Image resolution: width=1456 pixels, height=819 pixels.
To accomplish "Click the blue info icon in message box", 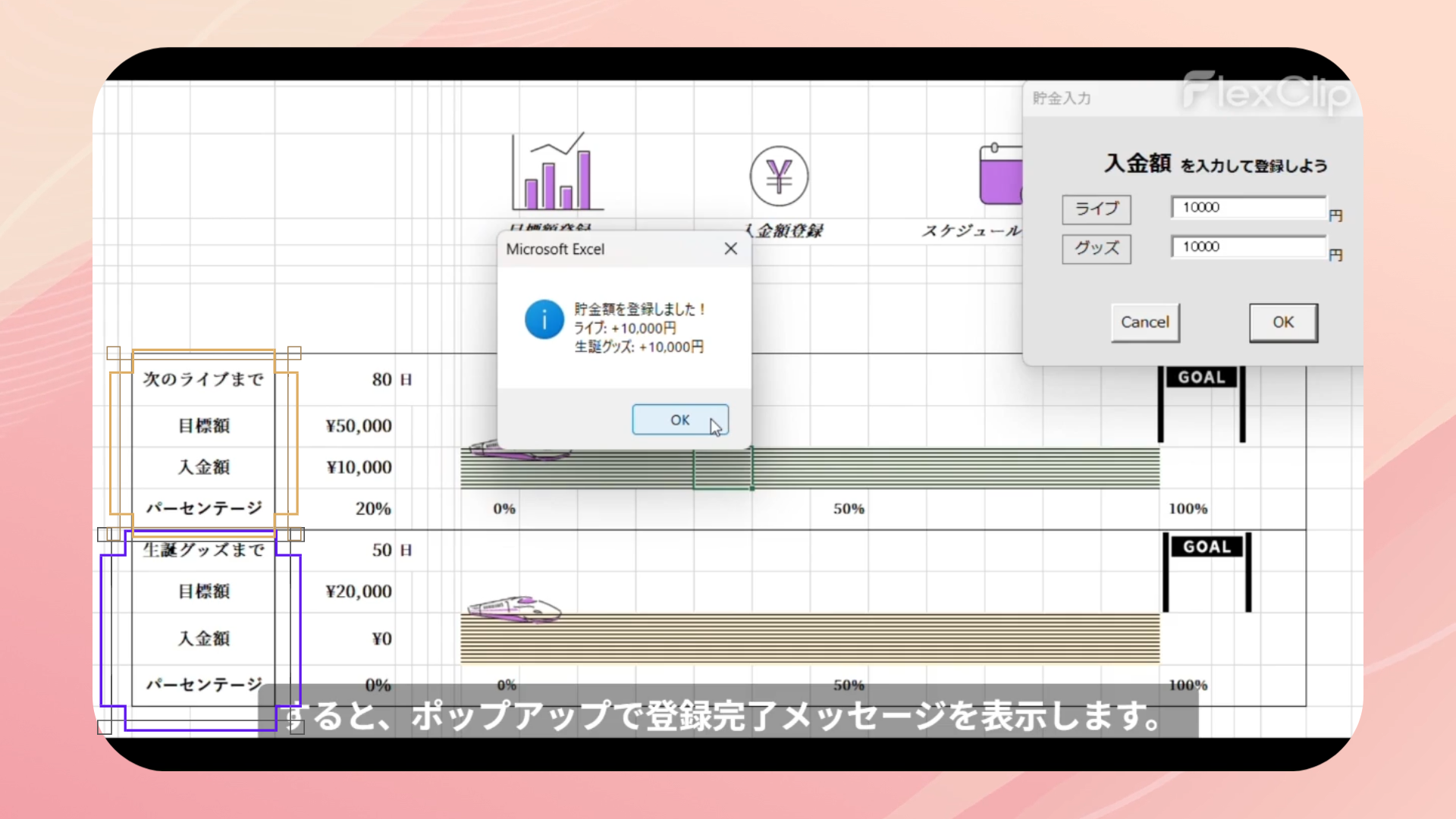I will [544, 319].
